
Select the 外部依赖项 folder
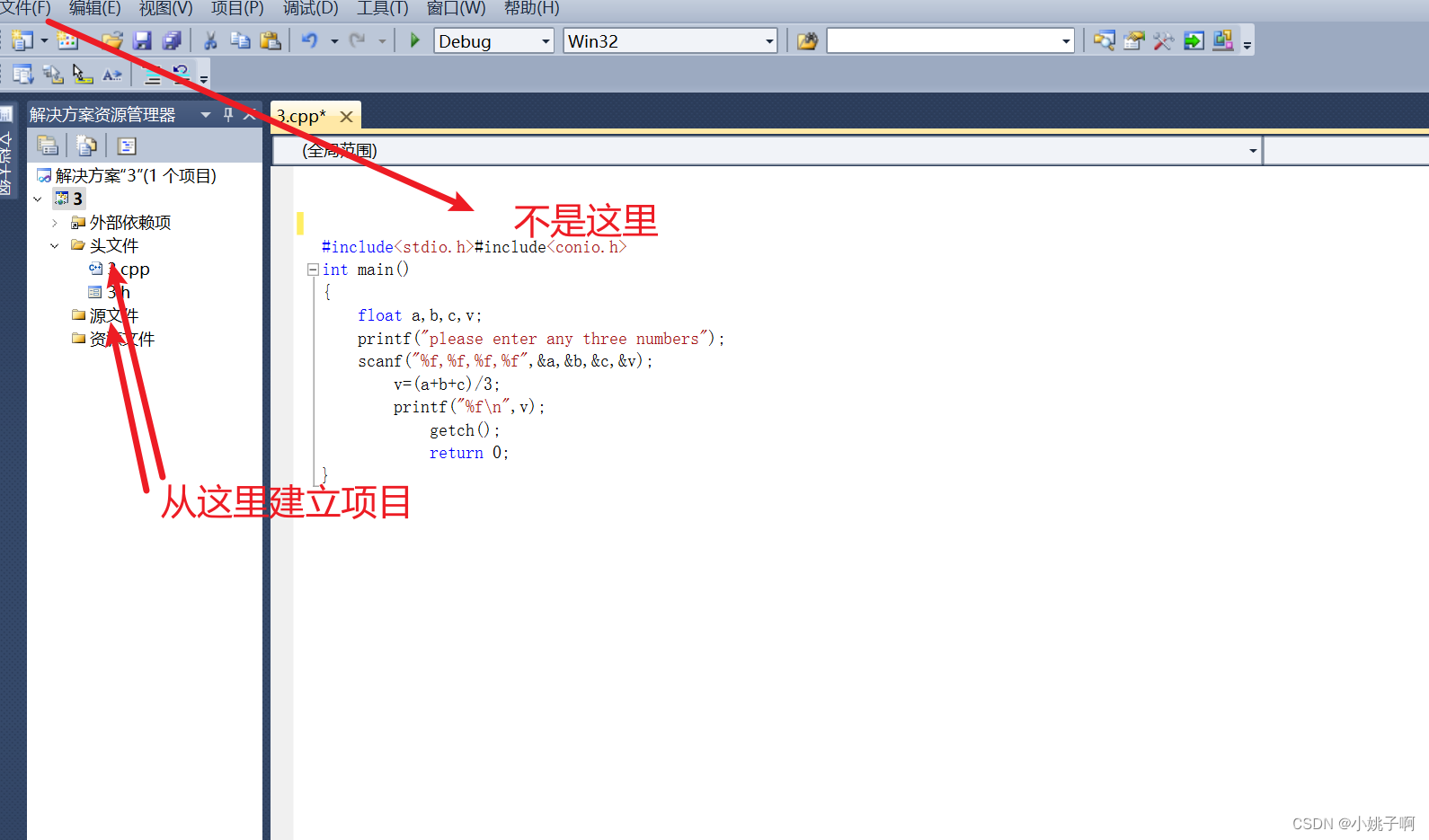coord(121,222)
